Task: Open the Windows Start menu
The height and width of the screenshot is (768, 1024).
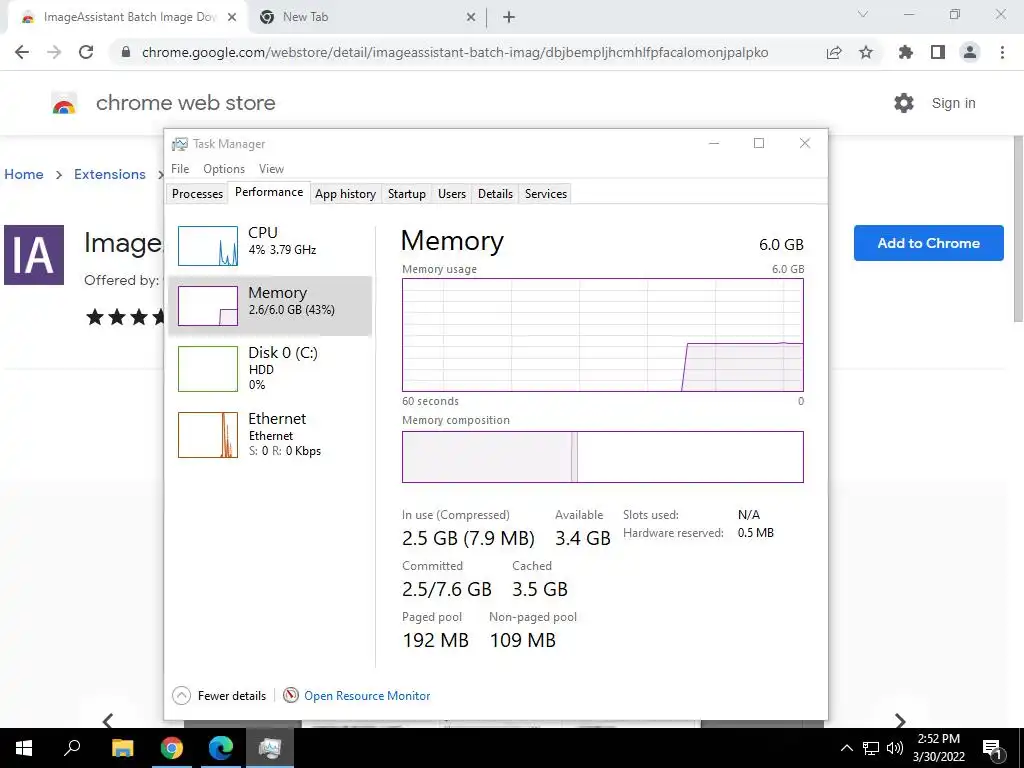Action: [x=24, y=748]
